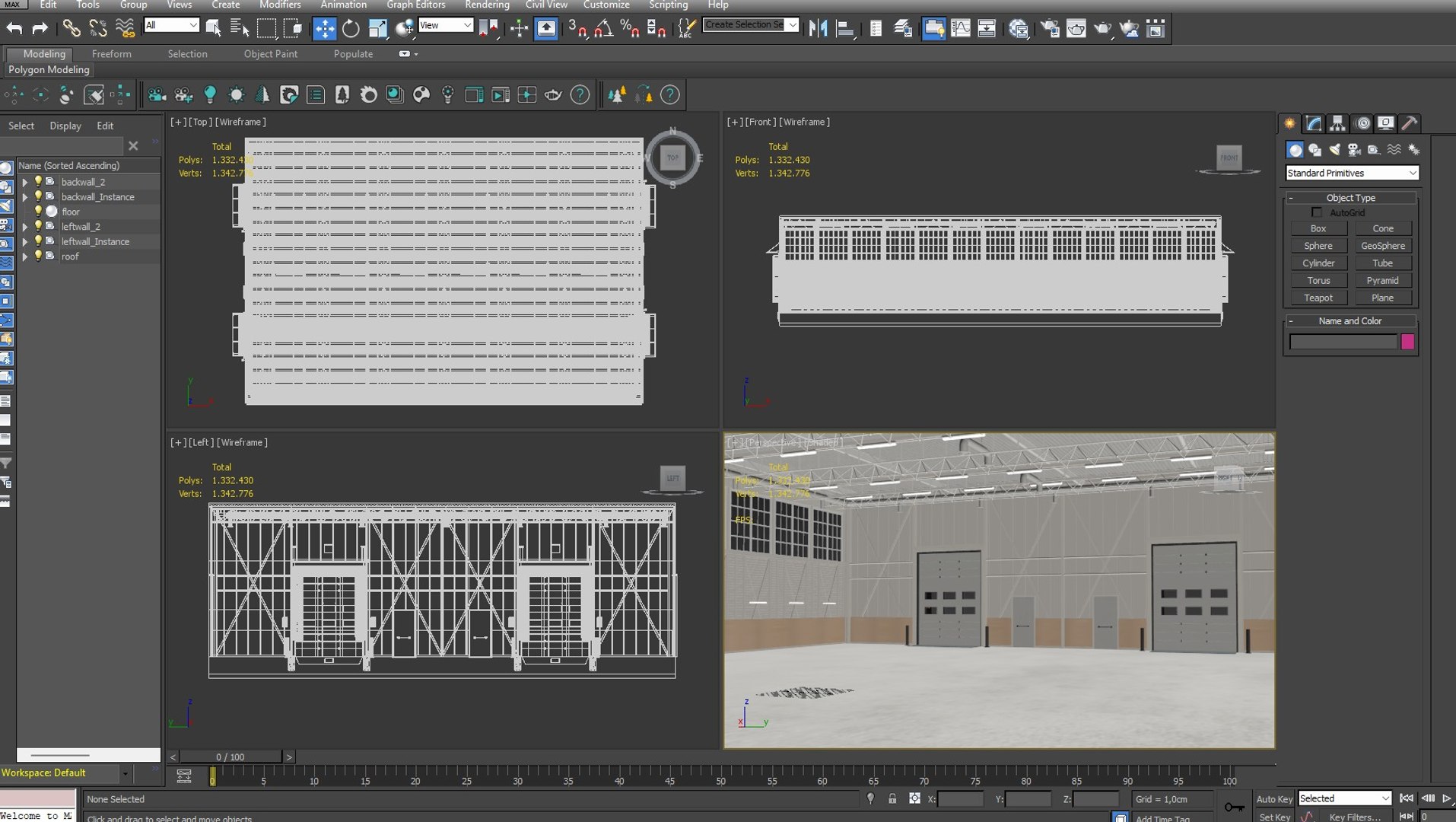Select the Select and Move tool
The width and height of the screenshot is (1456, 822).
324,28
